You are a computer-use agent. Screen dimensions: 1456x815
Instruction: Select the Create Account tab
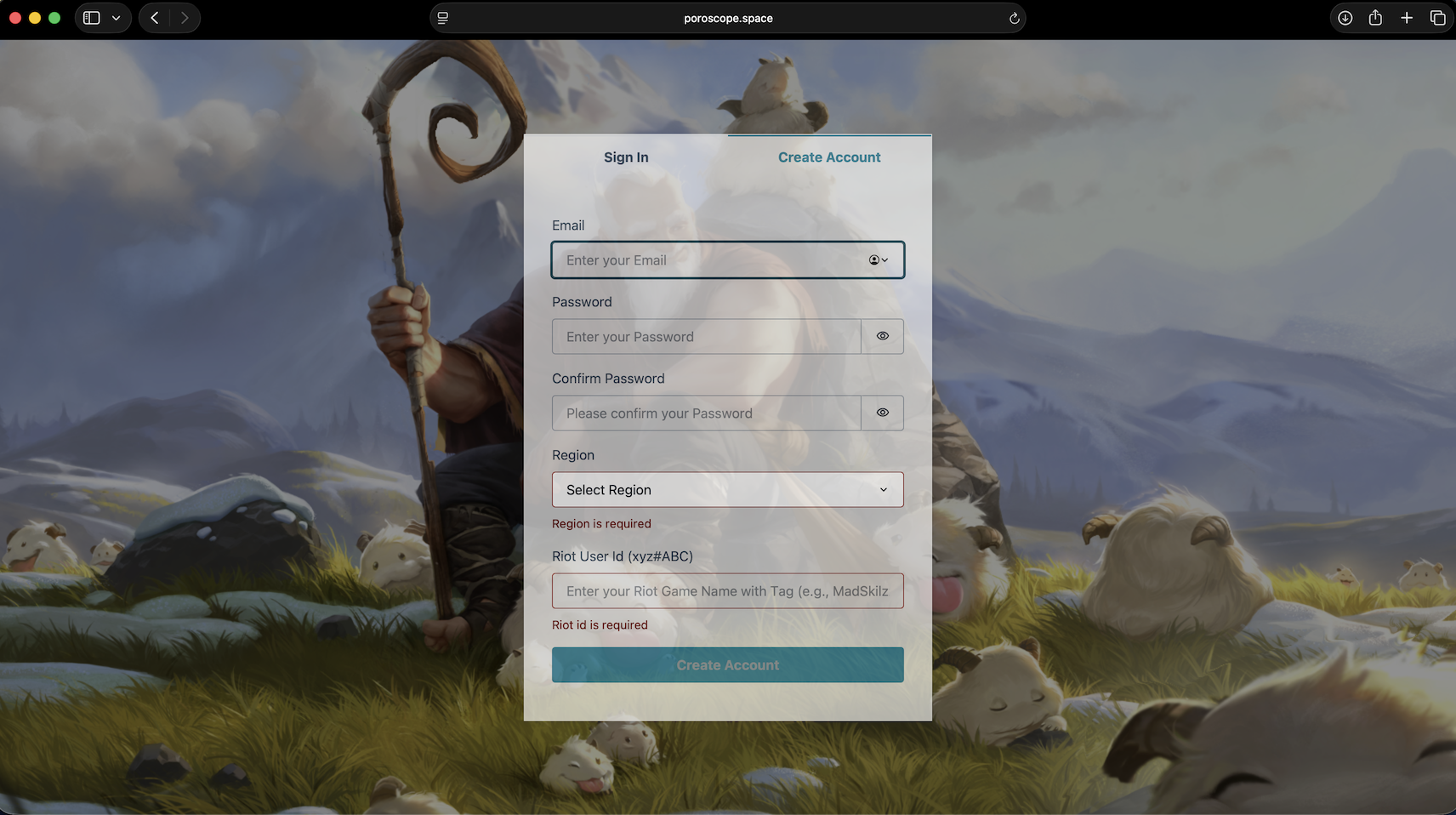[x=829, y=157]
